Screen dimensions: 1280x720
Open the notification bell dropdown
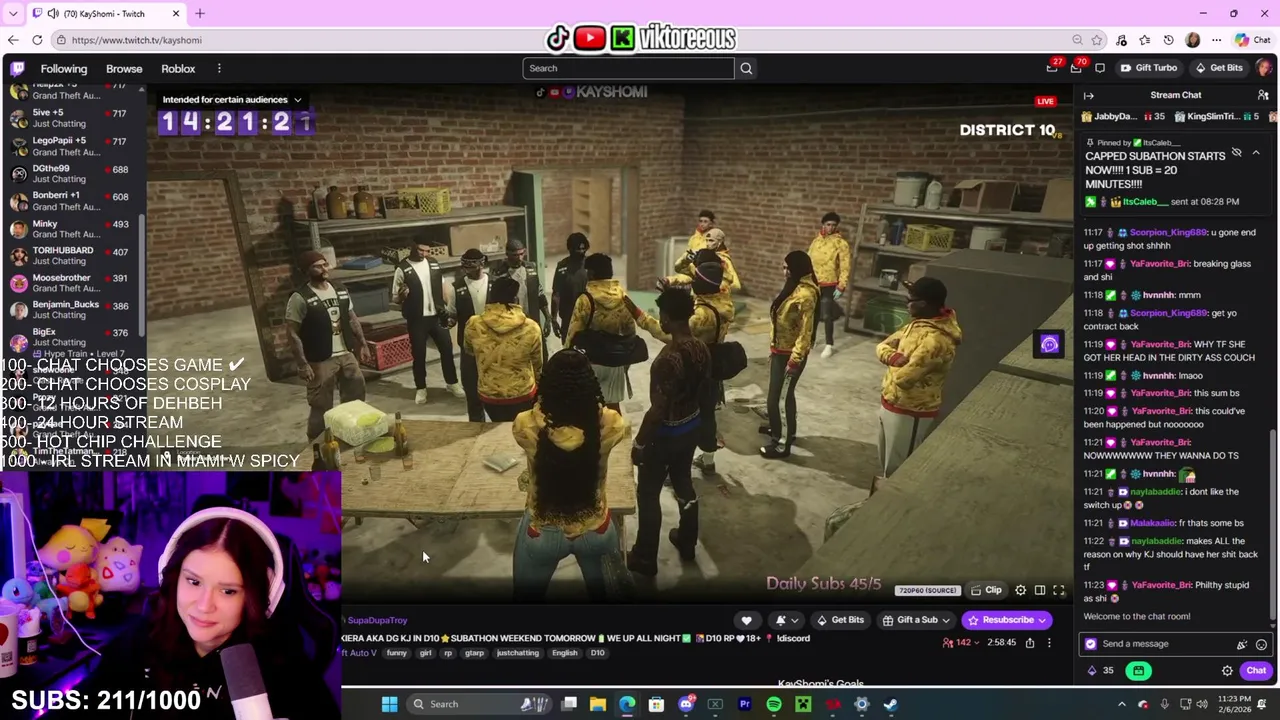[786, 620]
